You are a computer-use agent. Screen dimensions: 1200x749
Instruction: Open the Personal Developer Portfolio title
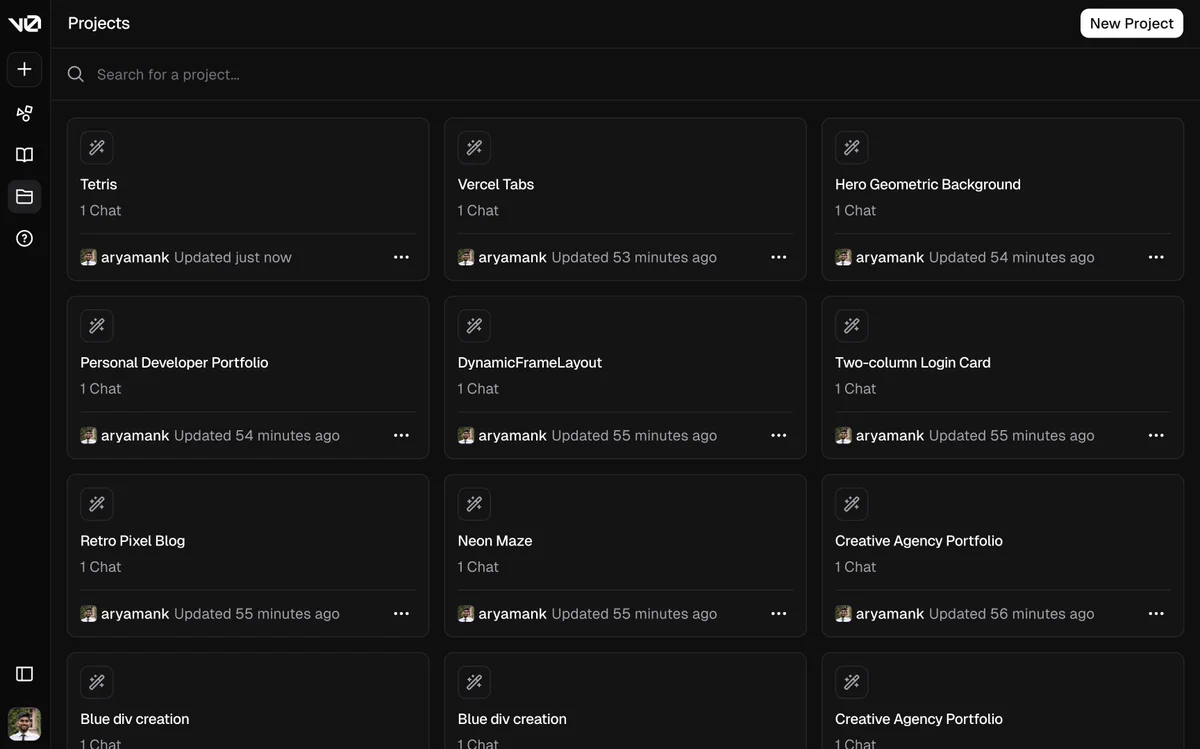[174, 362]
